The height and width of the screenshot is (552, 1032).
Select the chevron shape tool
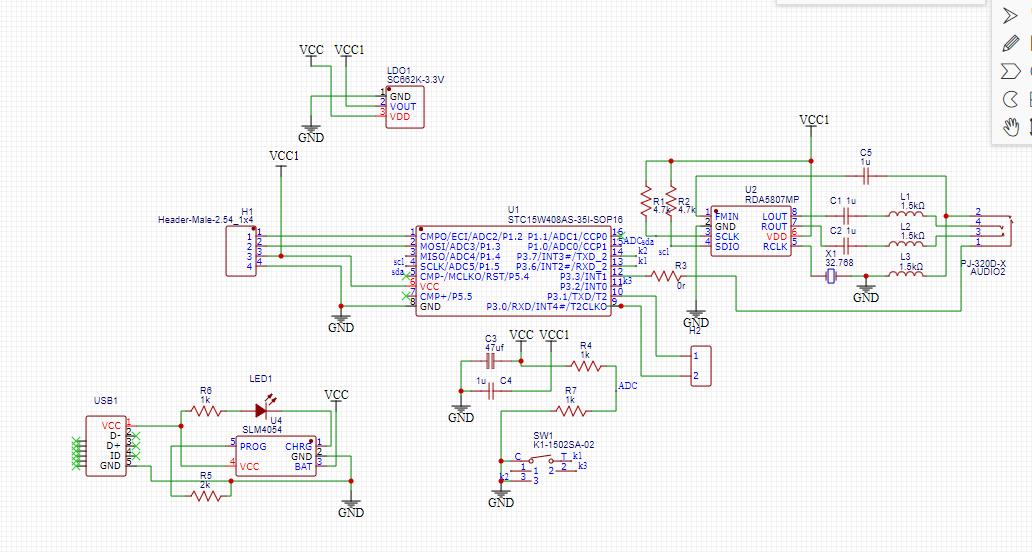[x=1010, y=71]
